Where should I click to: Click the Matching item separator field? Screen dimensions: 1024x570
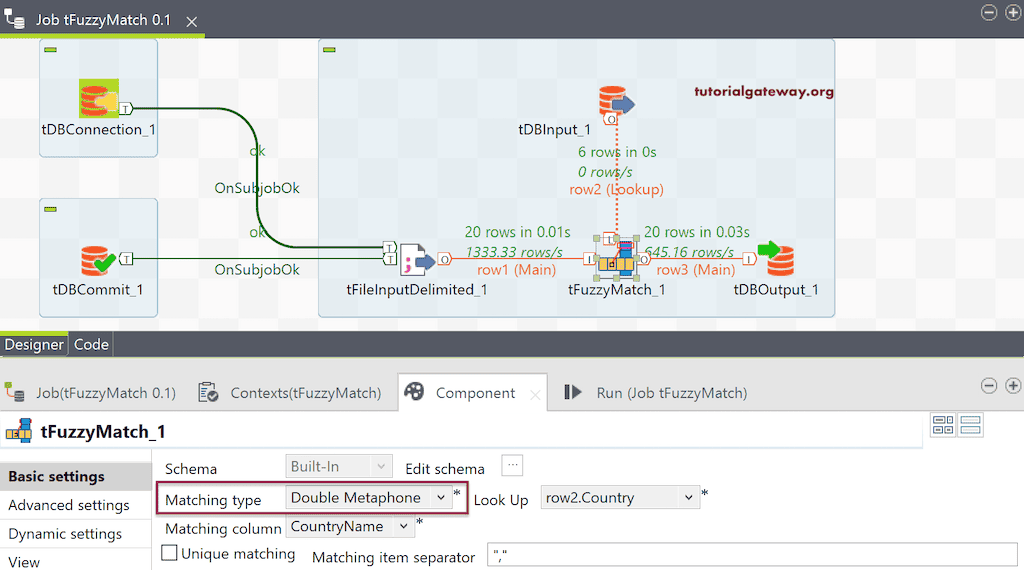click(752, 556)
